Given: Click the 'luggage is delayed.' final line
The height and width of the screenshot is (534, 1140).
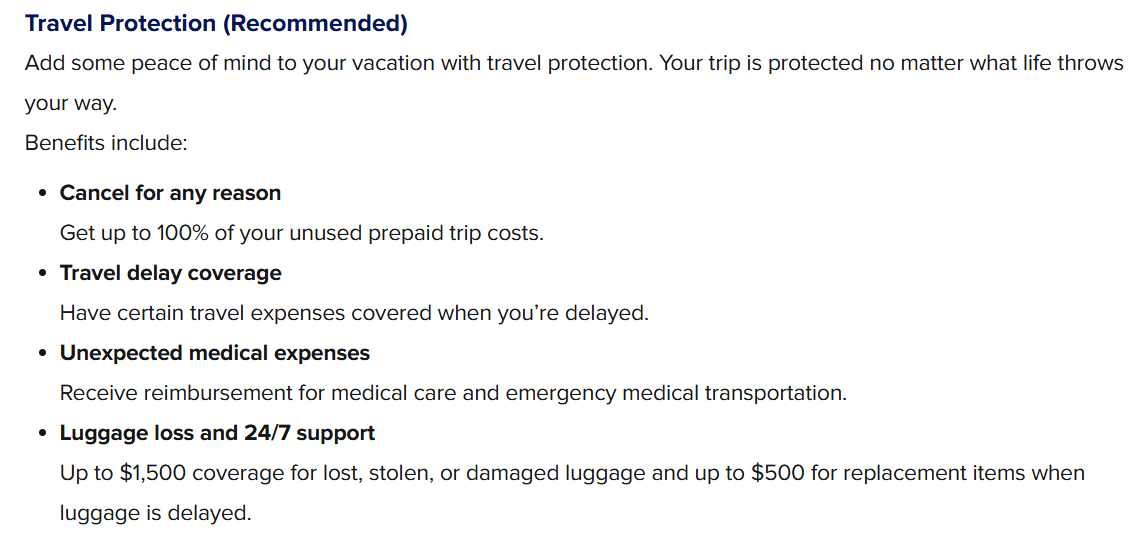Looking at the screenshot, I should click(x=155, y=513).
